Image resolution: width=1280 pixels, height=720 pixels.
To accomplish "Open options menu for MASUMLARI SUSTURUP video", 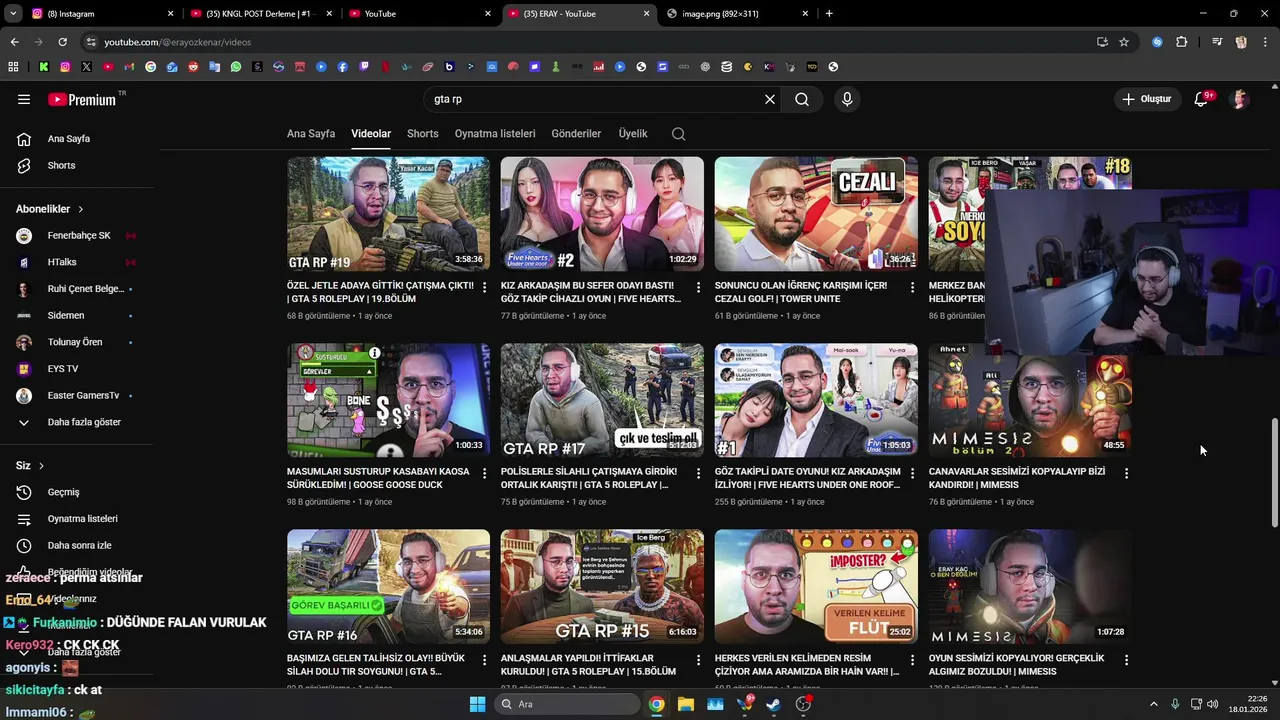I will click(485, 473).
